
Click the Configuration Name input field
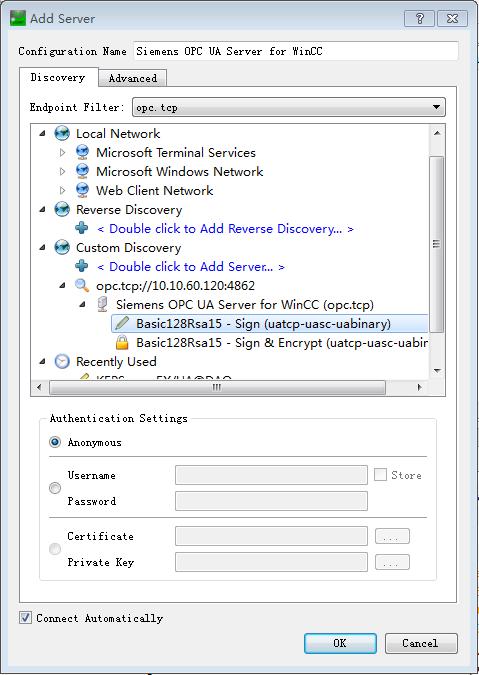pyautogui.click(x=296, y=51)
